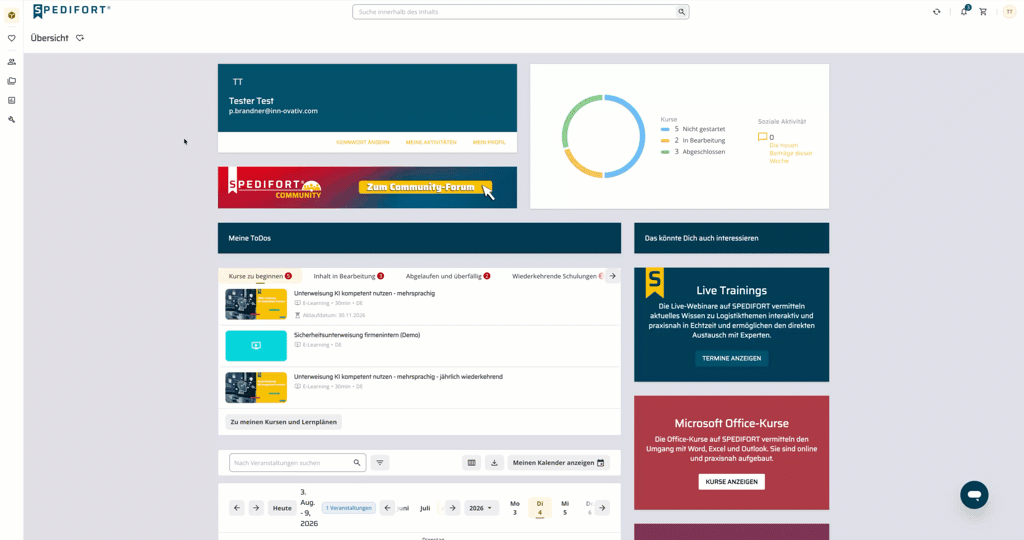Screen dimensions: 1024x540
Task: Show next months arrow after Juli
Action: (x=452, y=507)
